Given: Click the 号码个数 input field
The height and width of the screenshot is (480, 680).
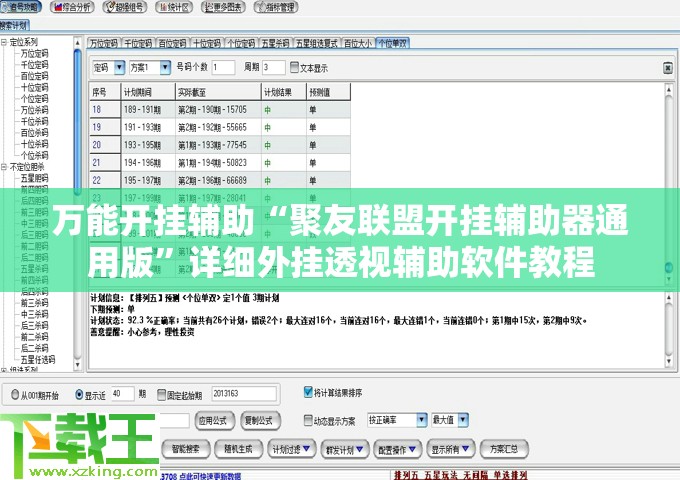Looking at the screenshot, I should (x=223, y=67).
